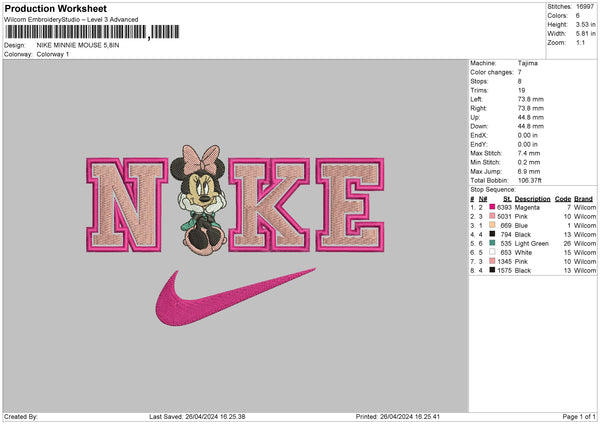600x424 pixels.
Task: Click the 'Color changes:' label
Action: pos(492,72)
